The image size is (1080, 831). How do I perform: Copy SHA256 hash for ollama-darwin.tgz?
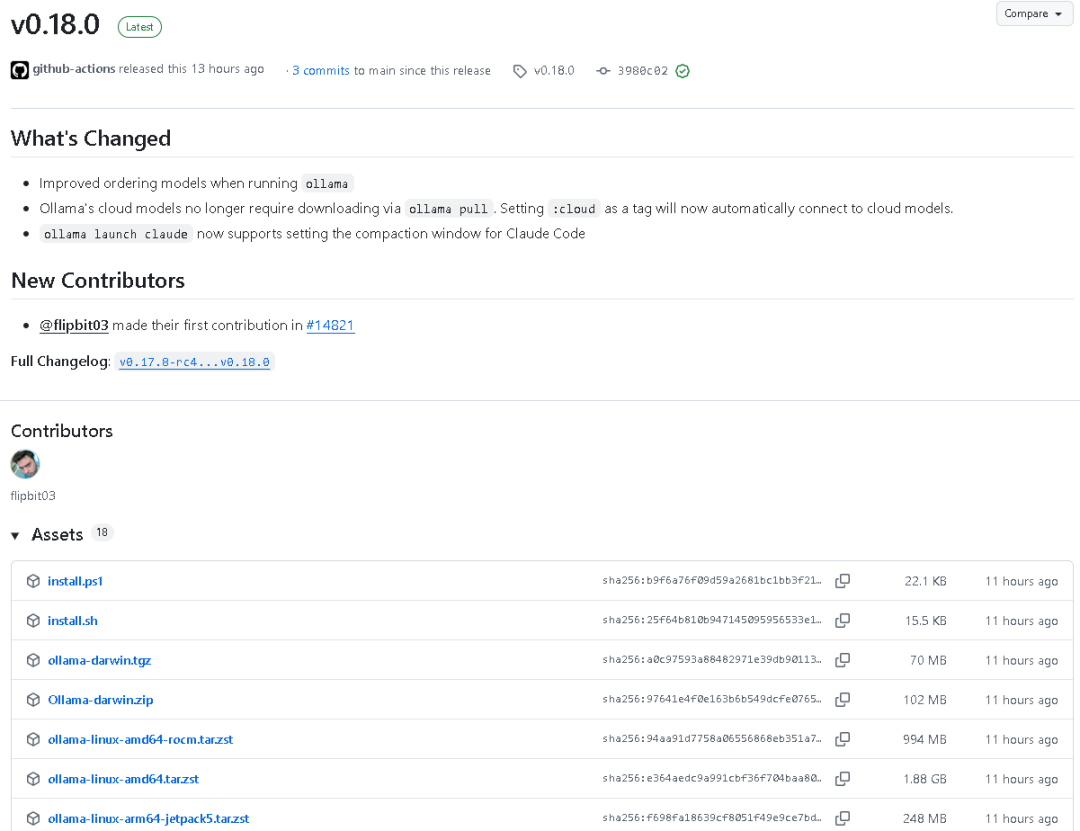coord(843,660)
